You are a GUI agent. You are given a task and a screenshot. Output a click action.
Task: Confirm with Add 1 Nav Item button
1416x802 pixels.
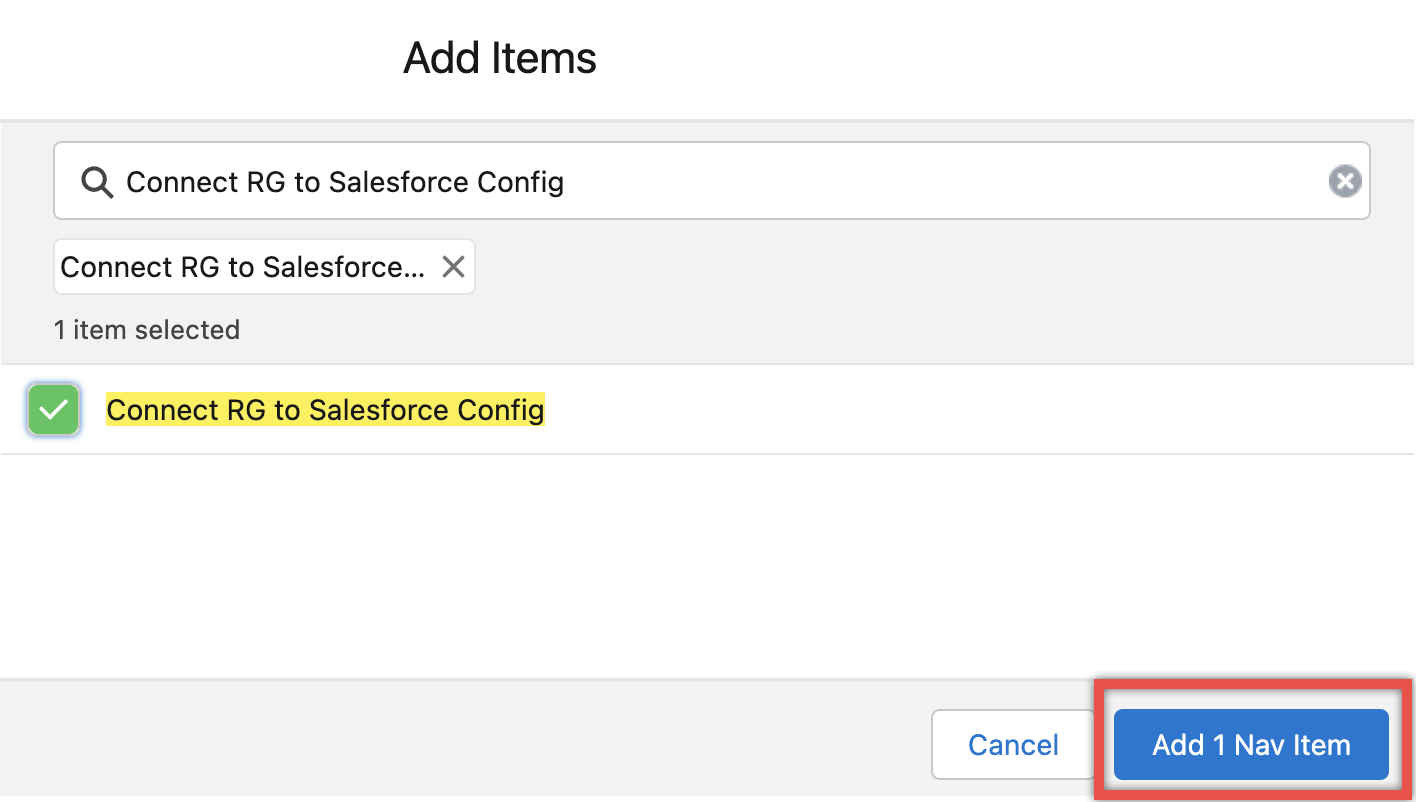[x=1251, y=745]
